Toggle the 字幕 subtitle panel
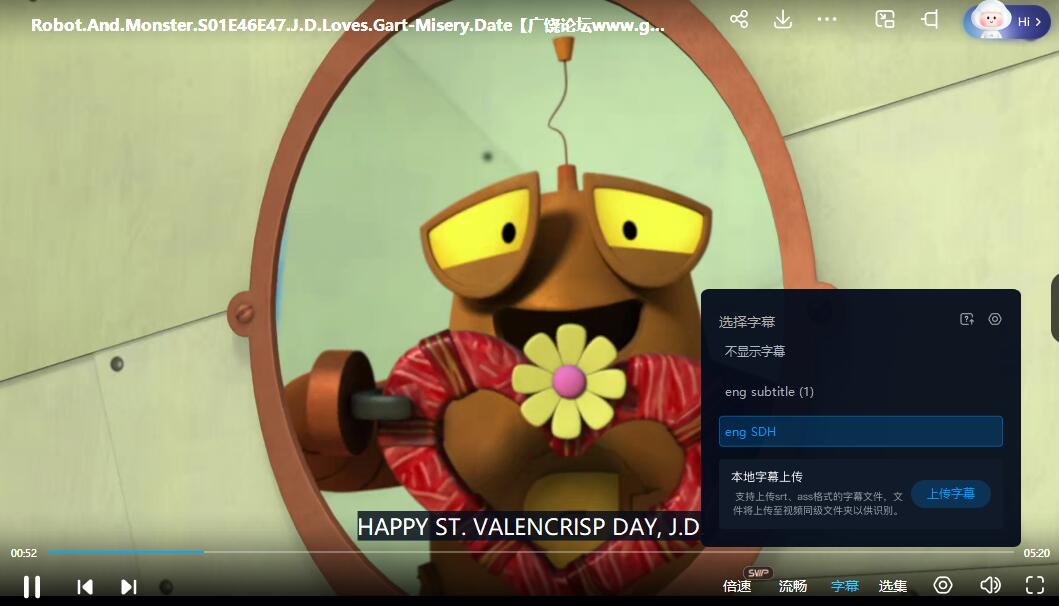The height and width of the screenshot is (606, 1059). 844,586
